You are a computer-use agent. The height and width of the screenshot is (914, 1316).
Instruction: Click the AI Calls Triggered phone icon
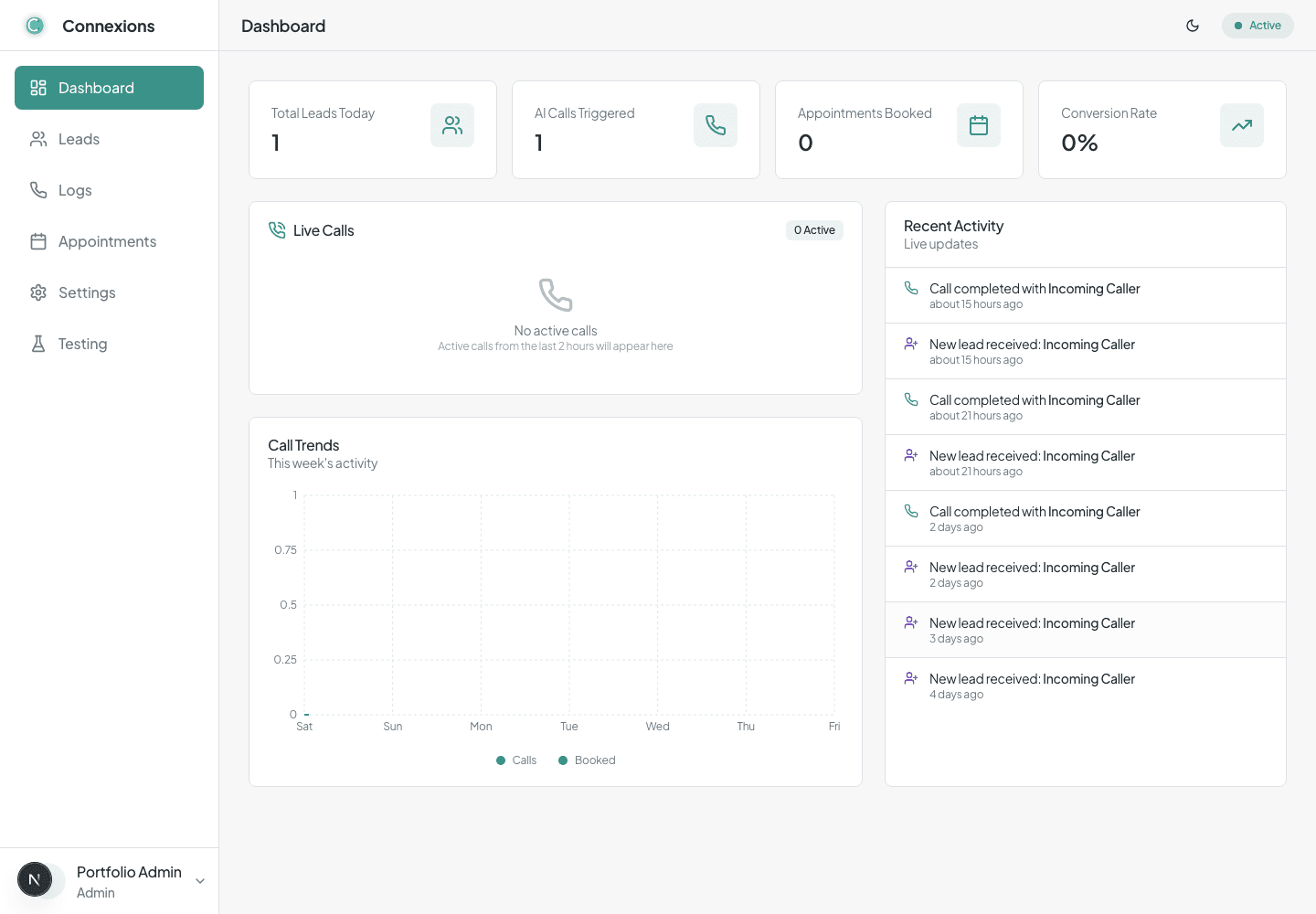click(x=716, y=125)
